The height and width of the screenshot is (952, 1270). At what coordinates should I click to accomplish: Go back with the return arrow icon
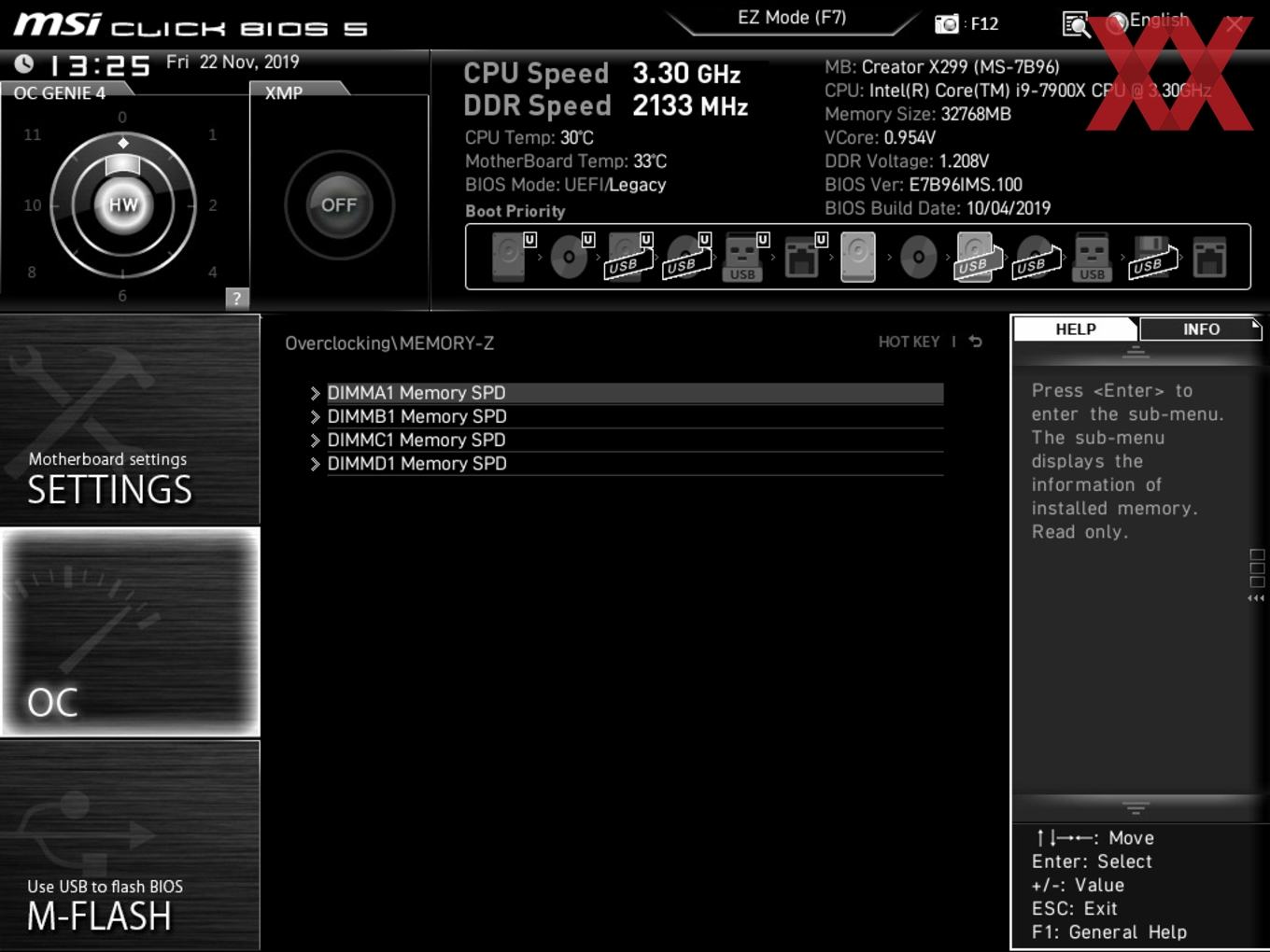tap(976, 342)
